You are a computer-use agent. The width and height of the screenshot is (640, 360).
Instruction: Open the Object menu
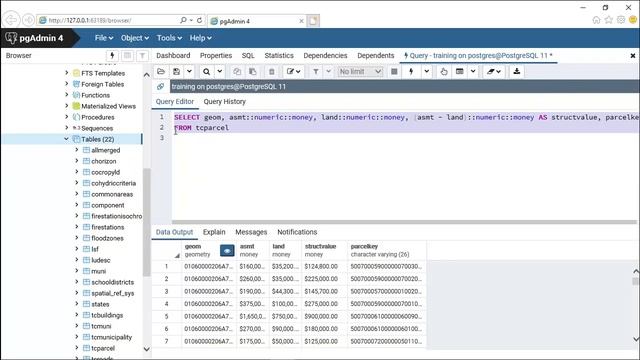(135, 38)
